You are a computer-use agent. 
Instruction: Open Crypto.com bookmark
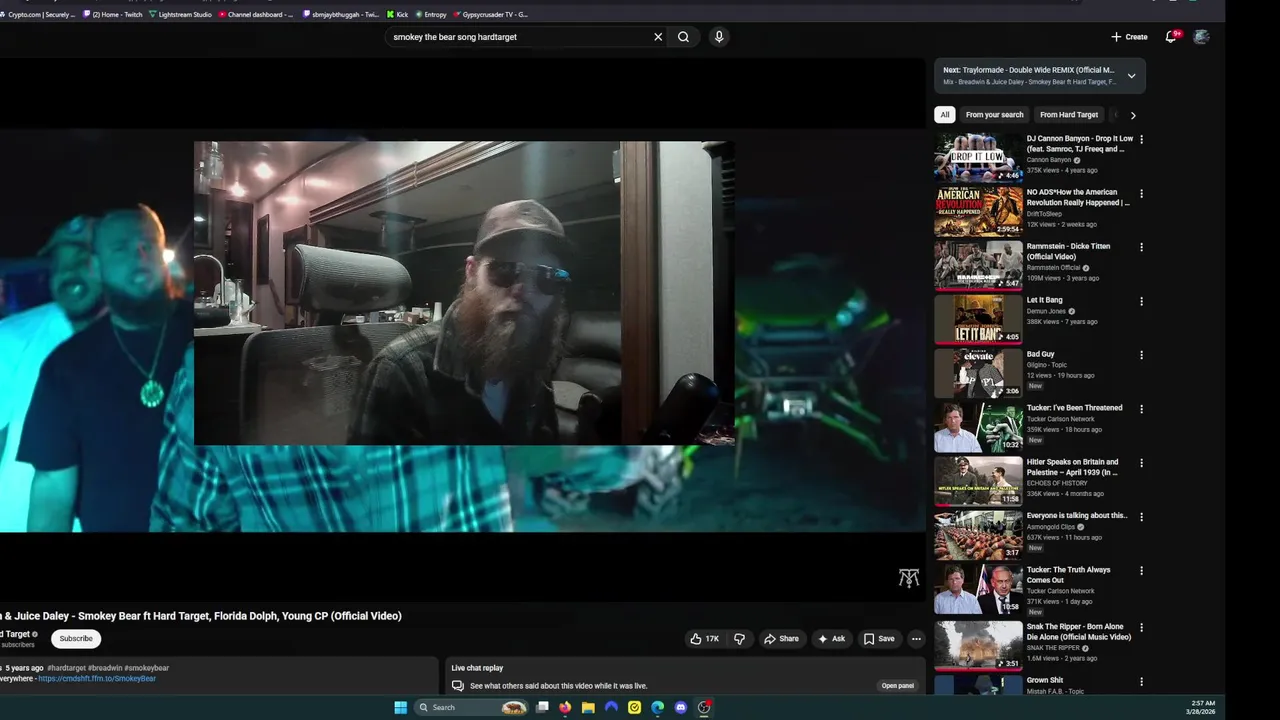click(38, 15)
